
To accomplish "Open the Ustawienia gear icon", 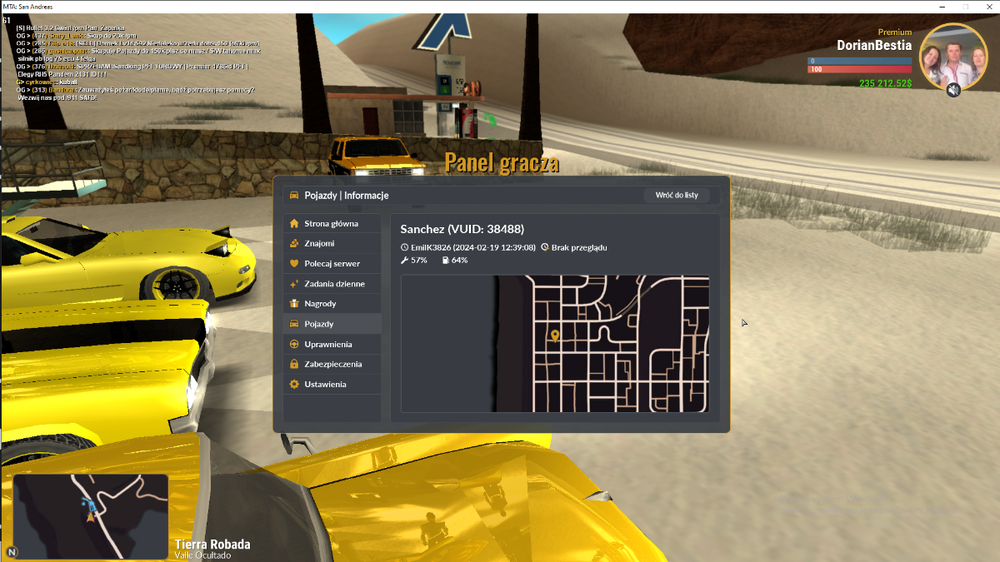I will point(294,384).
